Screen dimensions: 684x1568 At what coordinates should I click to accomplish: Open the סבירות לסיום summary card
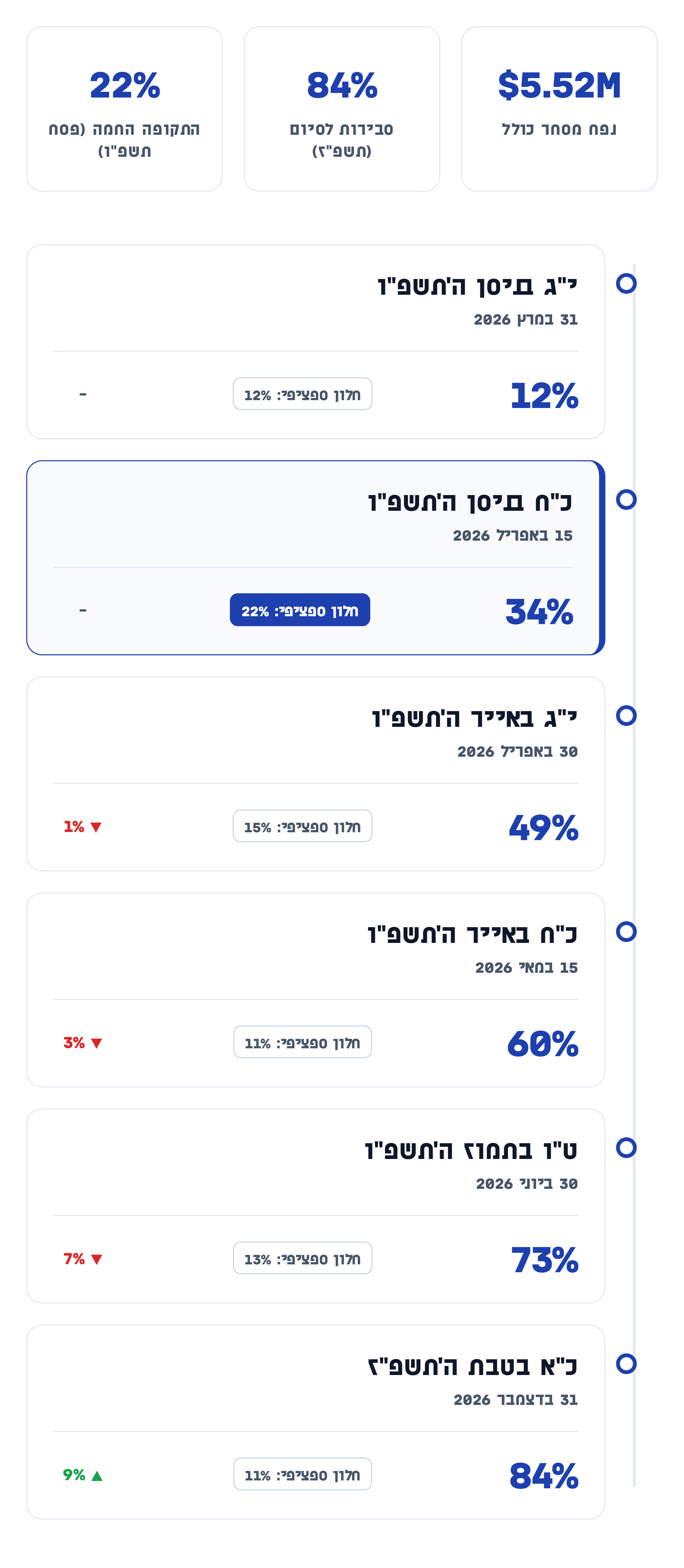coord(341,109)
